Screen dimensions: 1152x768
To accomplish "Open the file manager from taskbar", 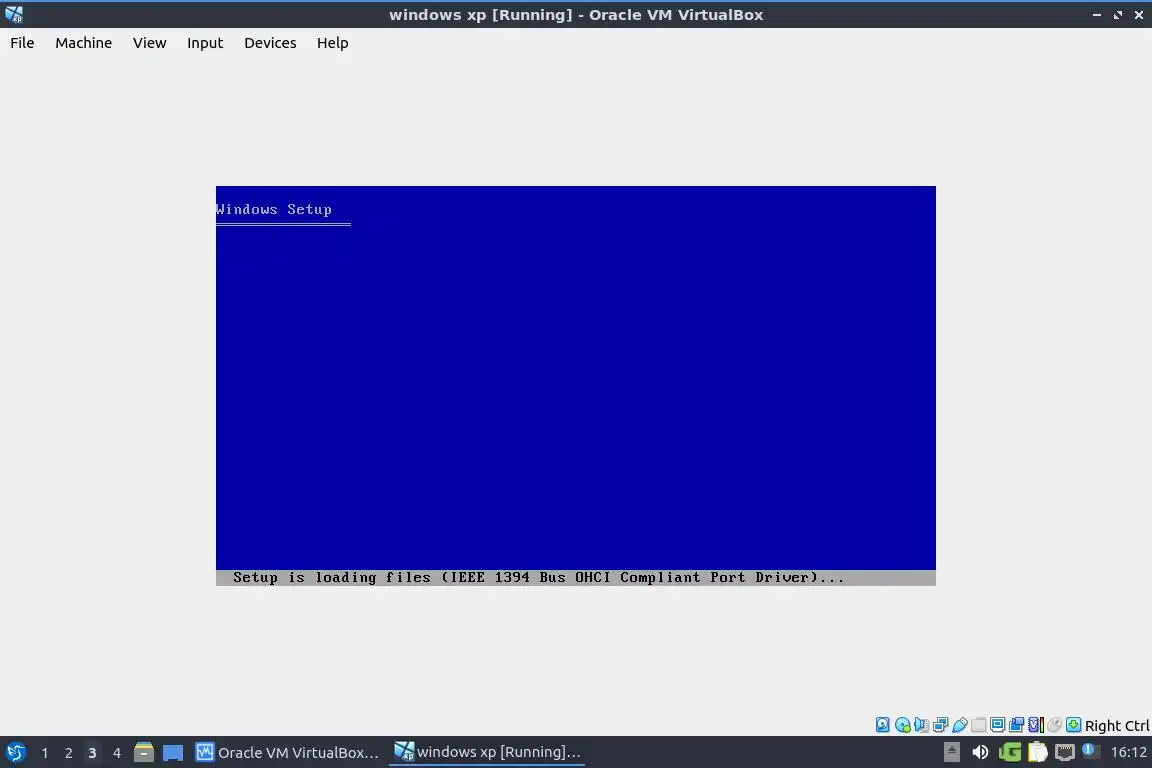I will tap(144, 752).
